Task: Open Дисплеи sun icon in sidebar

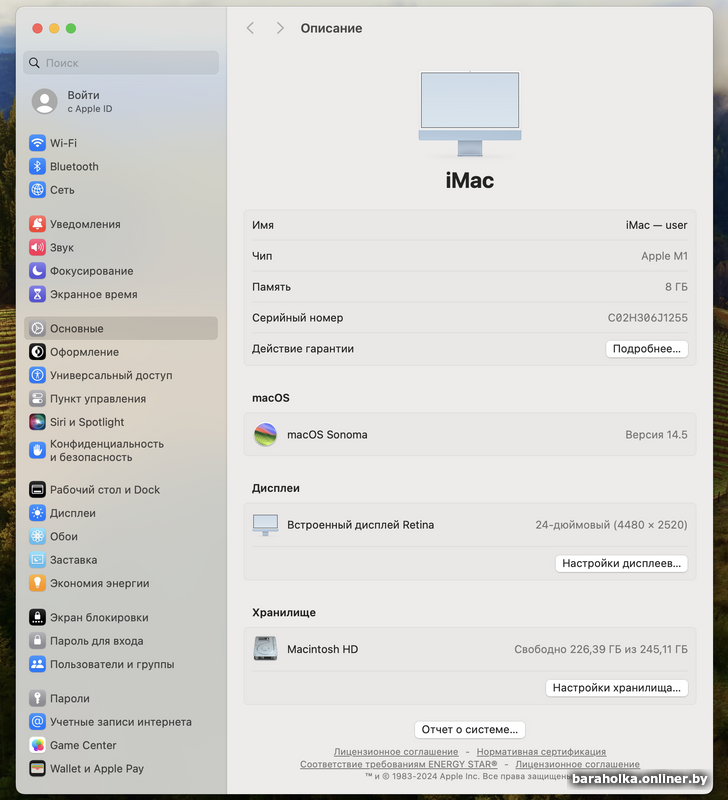Action: (x=37, y=513)
